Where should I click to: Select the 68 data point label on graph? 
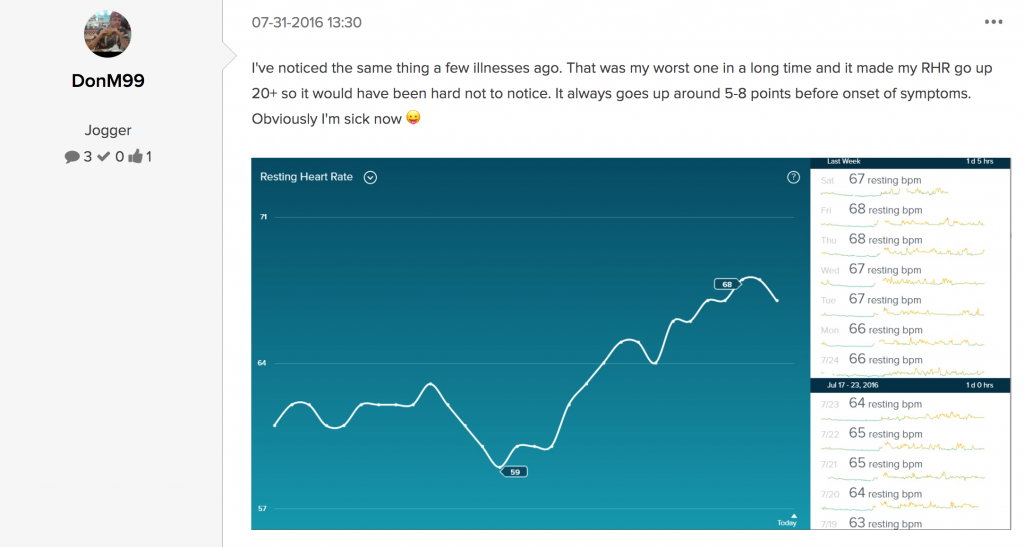click(x=727, y=284)
